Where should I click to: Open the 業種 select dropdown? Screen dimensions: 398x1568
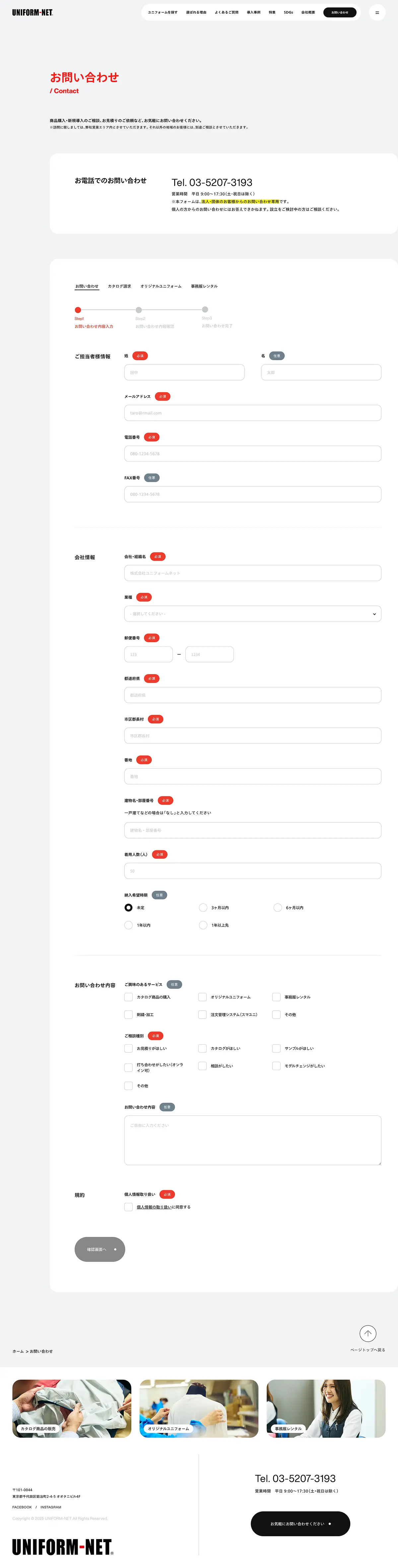253,614
